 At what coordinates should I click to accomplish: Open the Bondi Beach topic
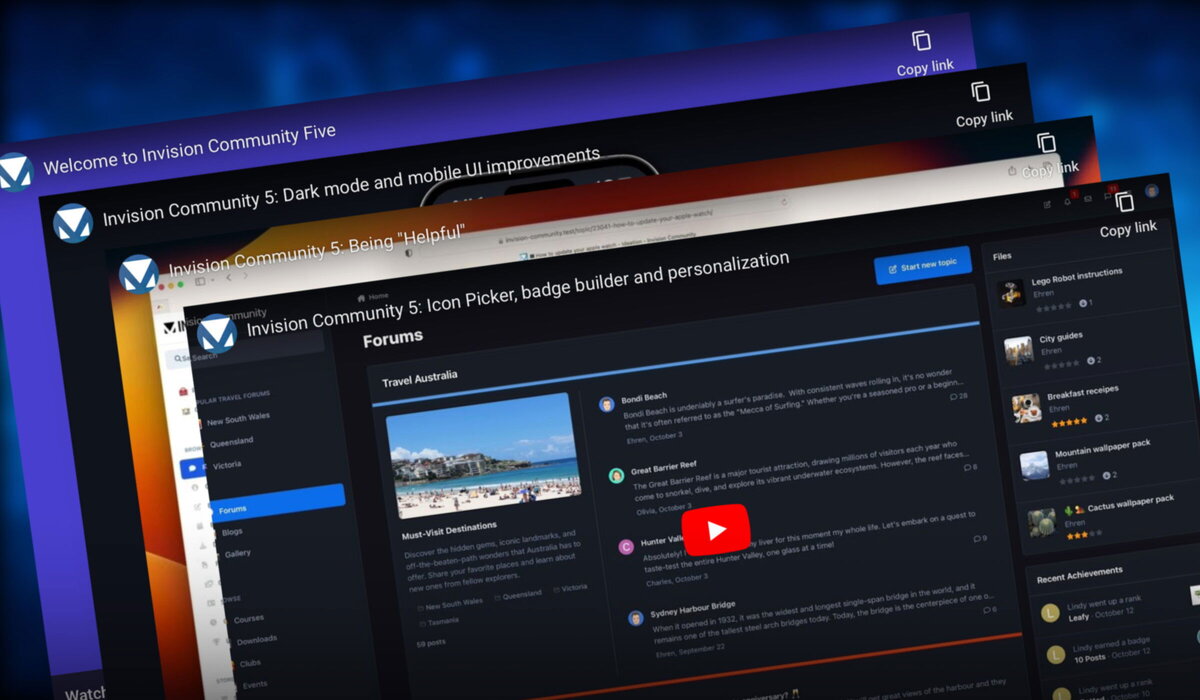point(644,397)
